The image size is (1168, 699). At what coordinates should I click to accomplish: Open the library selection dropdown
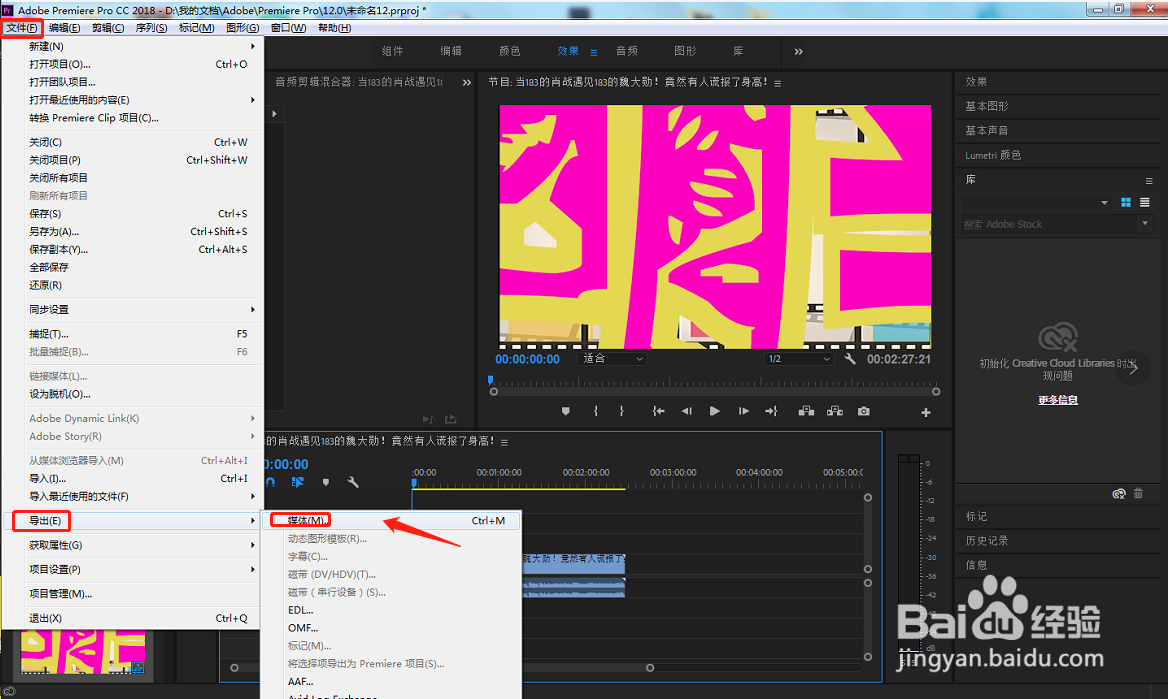click(x=1035, y=203)
